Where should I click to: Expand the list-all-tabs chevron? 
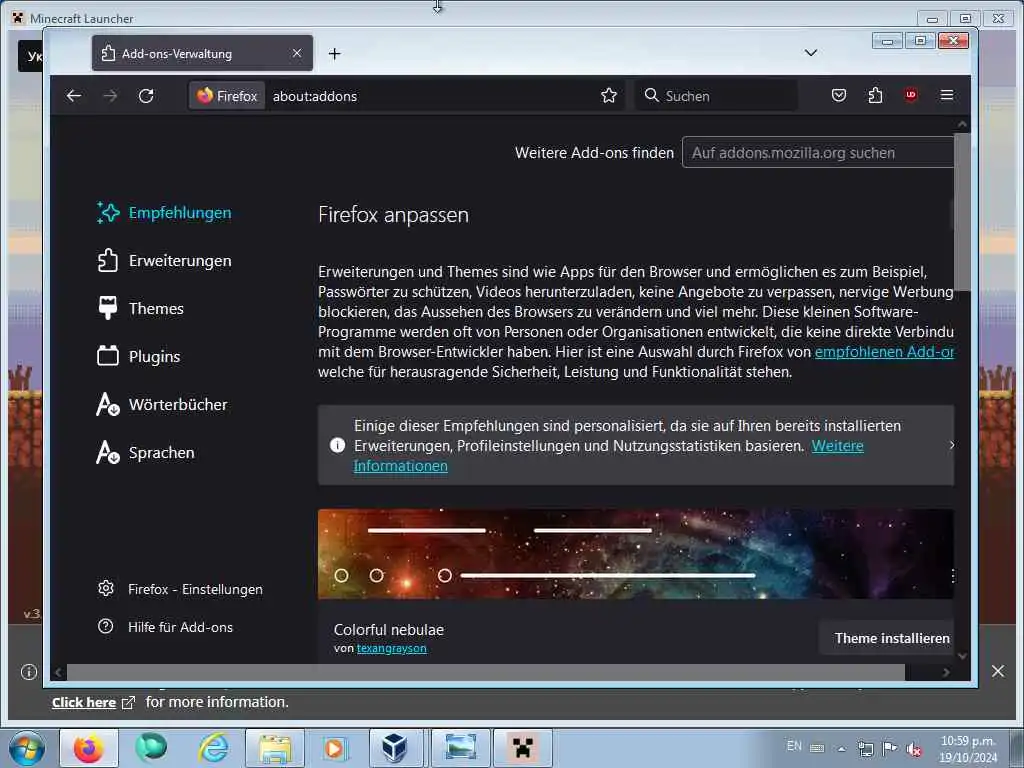pyautogui.click(x=810, y=53)
